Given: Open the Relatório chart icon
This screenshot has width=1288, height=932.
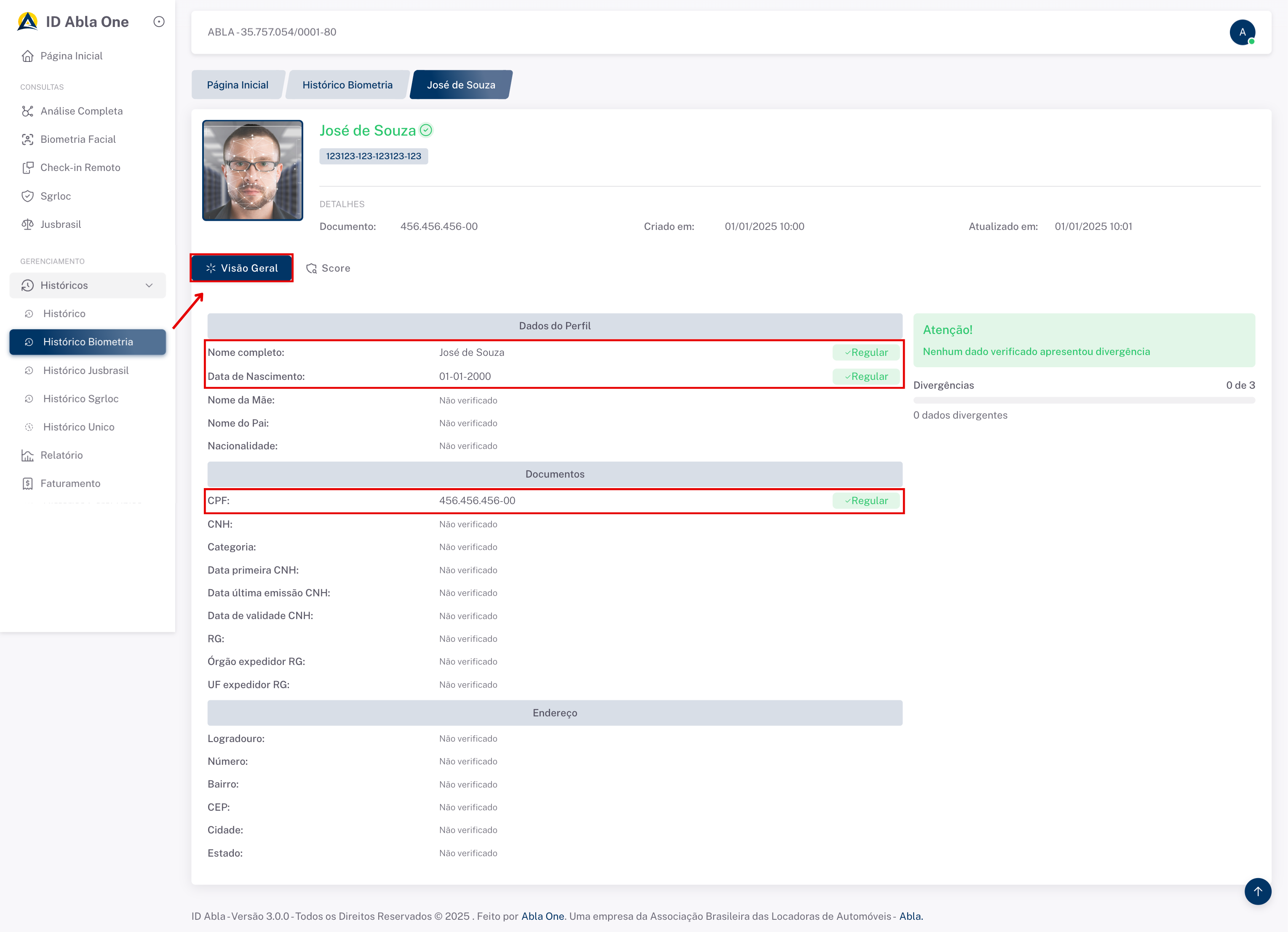Looking at the screenshot, I should click(x=27, y=456).
